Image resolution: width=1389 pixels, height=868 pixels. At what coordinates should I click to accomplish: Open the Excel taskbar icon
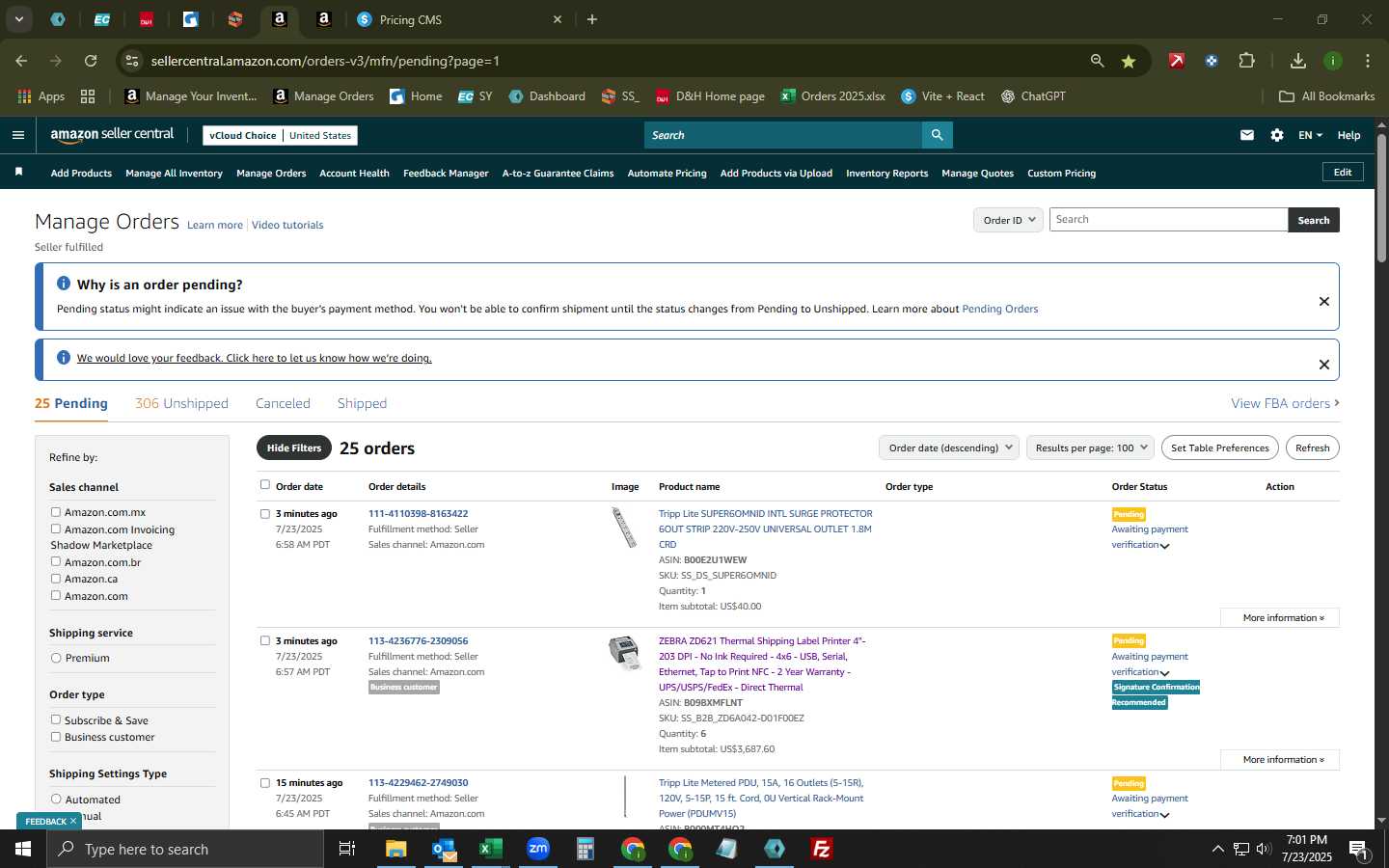(490, 849)
